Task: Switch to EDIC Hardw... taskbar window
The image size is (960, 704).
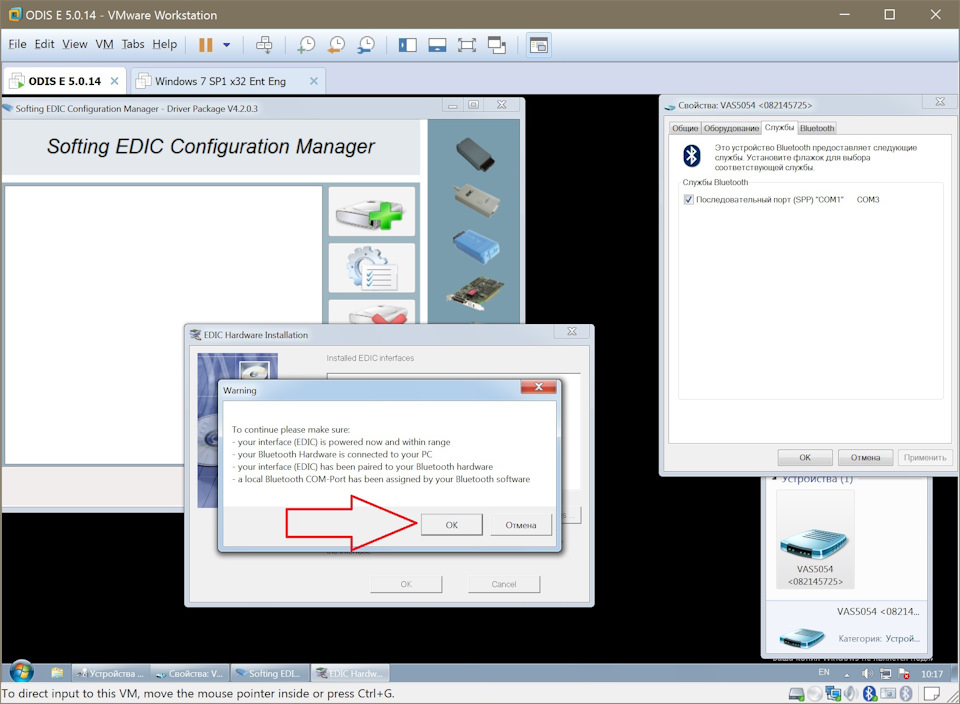Action: [350, 673]
